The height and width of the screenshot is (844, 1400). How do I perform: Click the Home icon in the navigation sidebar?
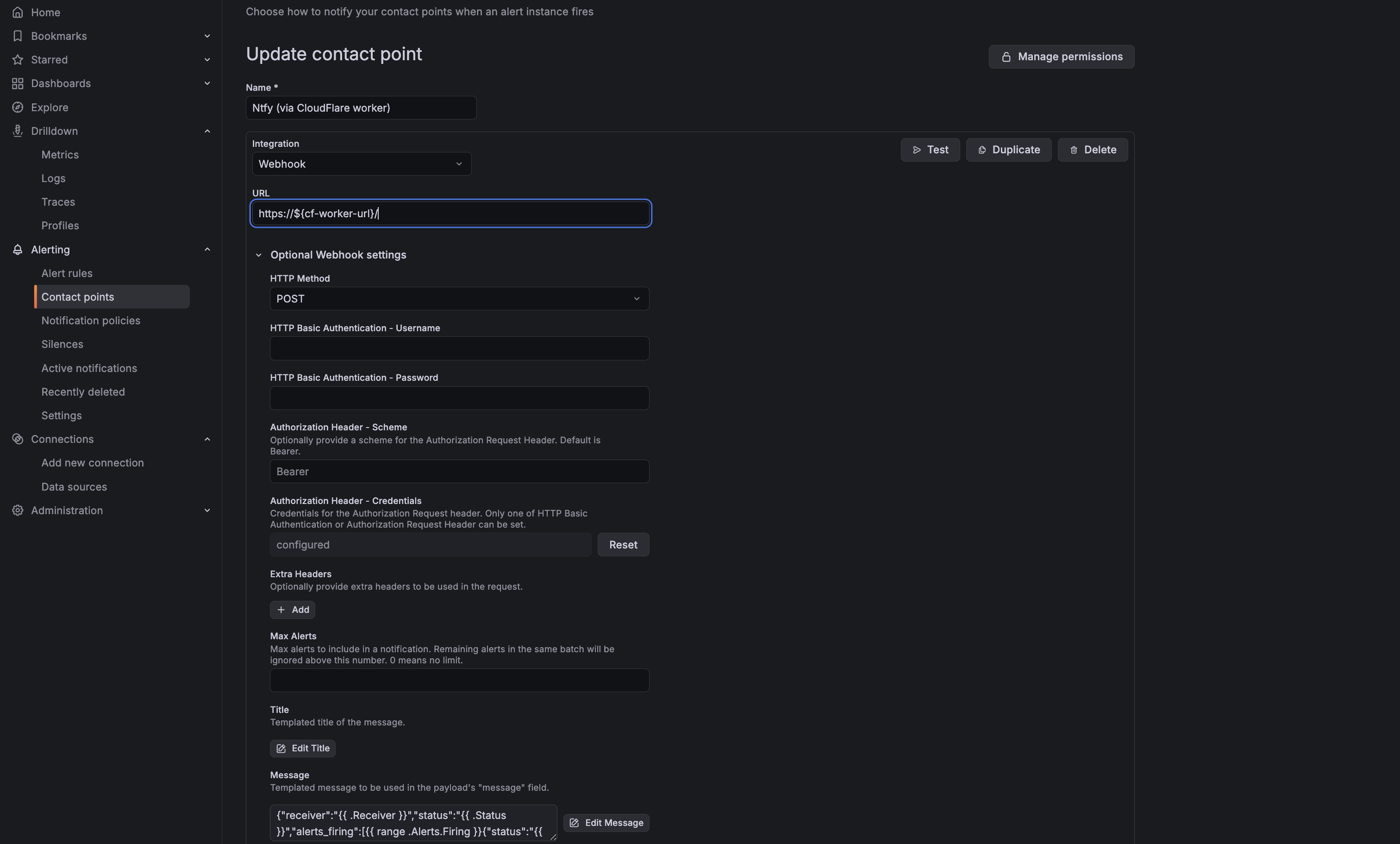pyautogui.click(x=18, y=12)
